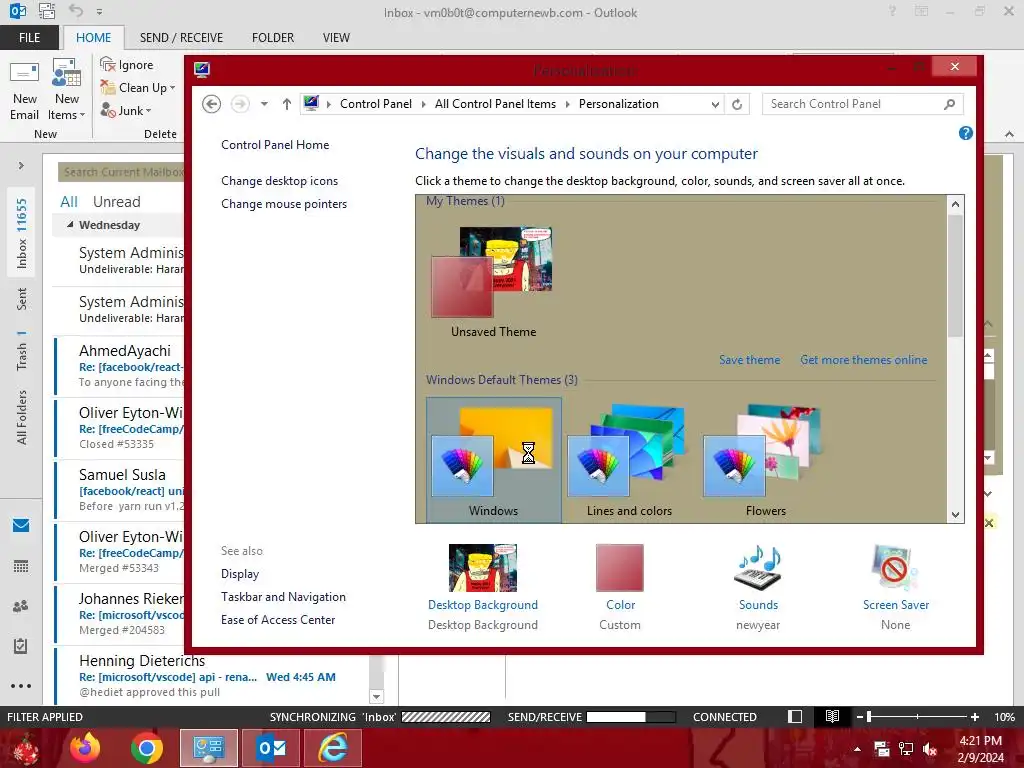The width and height of the screenshot is (1024, 768).
Task: Switch to Mail view icon
Action: (x=21, y=525)
